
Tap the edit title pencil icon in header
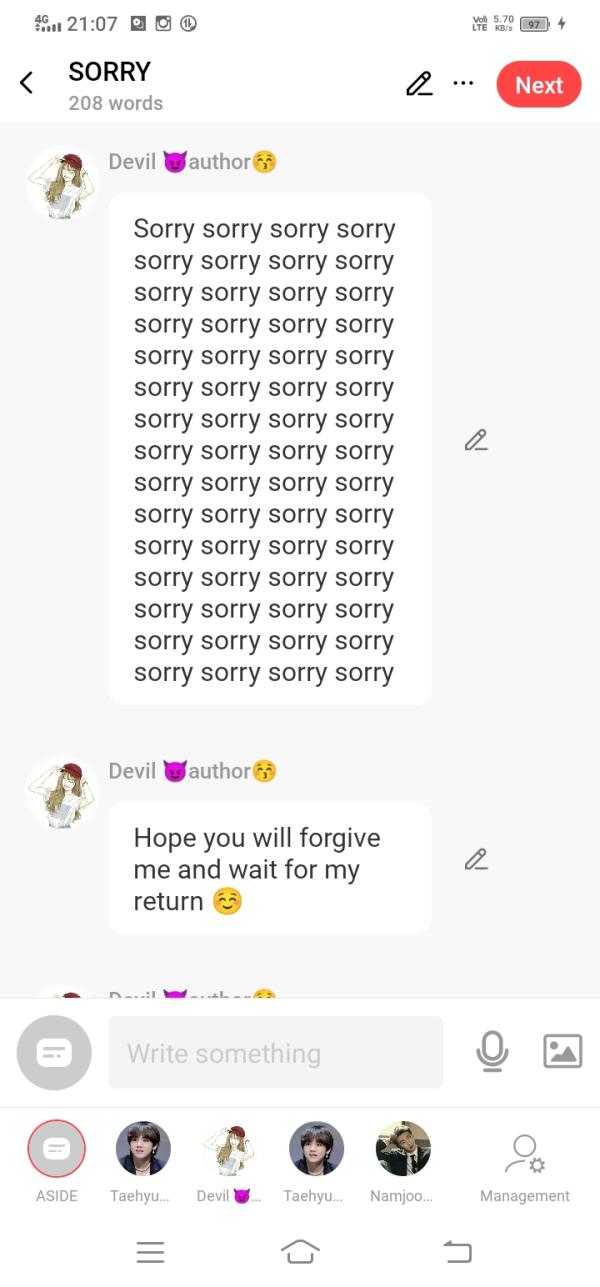(x=419, y=84)
